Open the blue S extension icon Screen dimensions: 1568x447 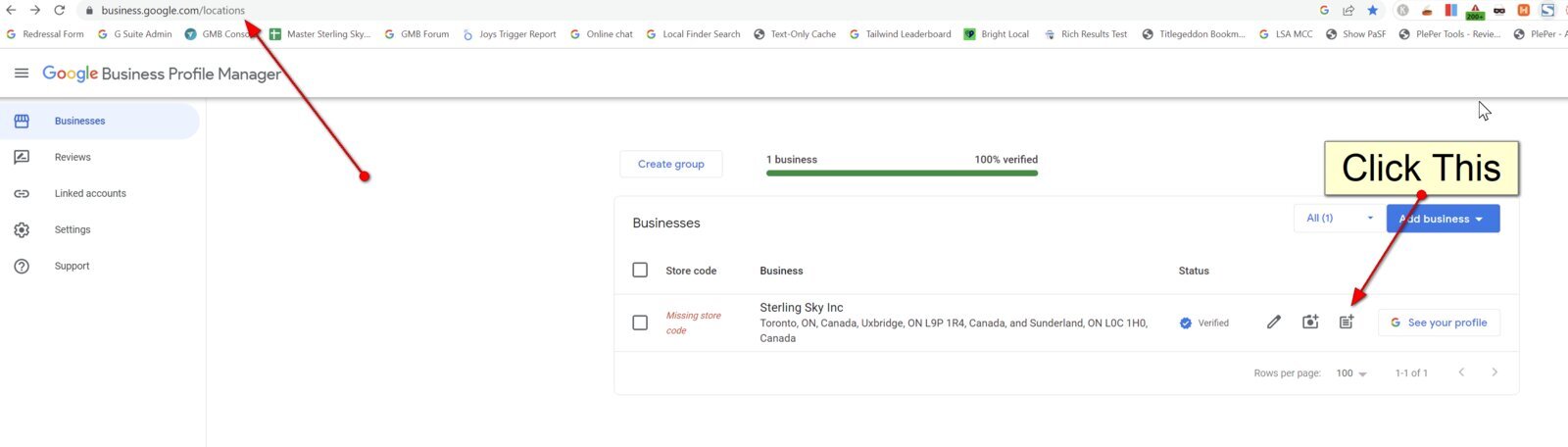click(1547, 10)
